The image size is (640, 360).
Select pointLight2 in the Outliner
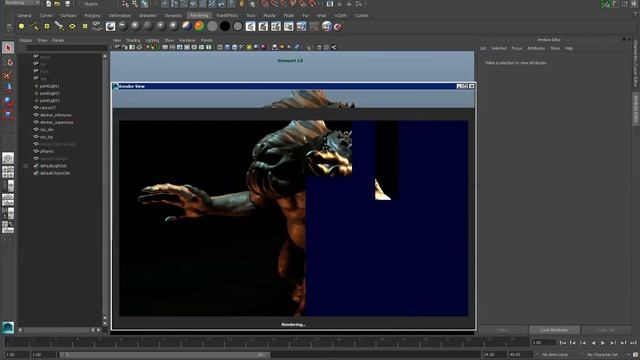49,93
